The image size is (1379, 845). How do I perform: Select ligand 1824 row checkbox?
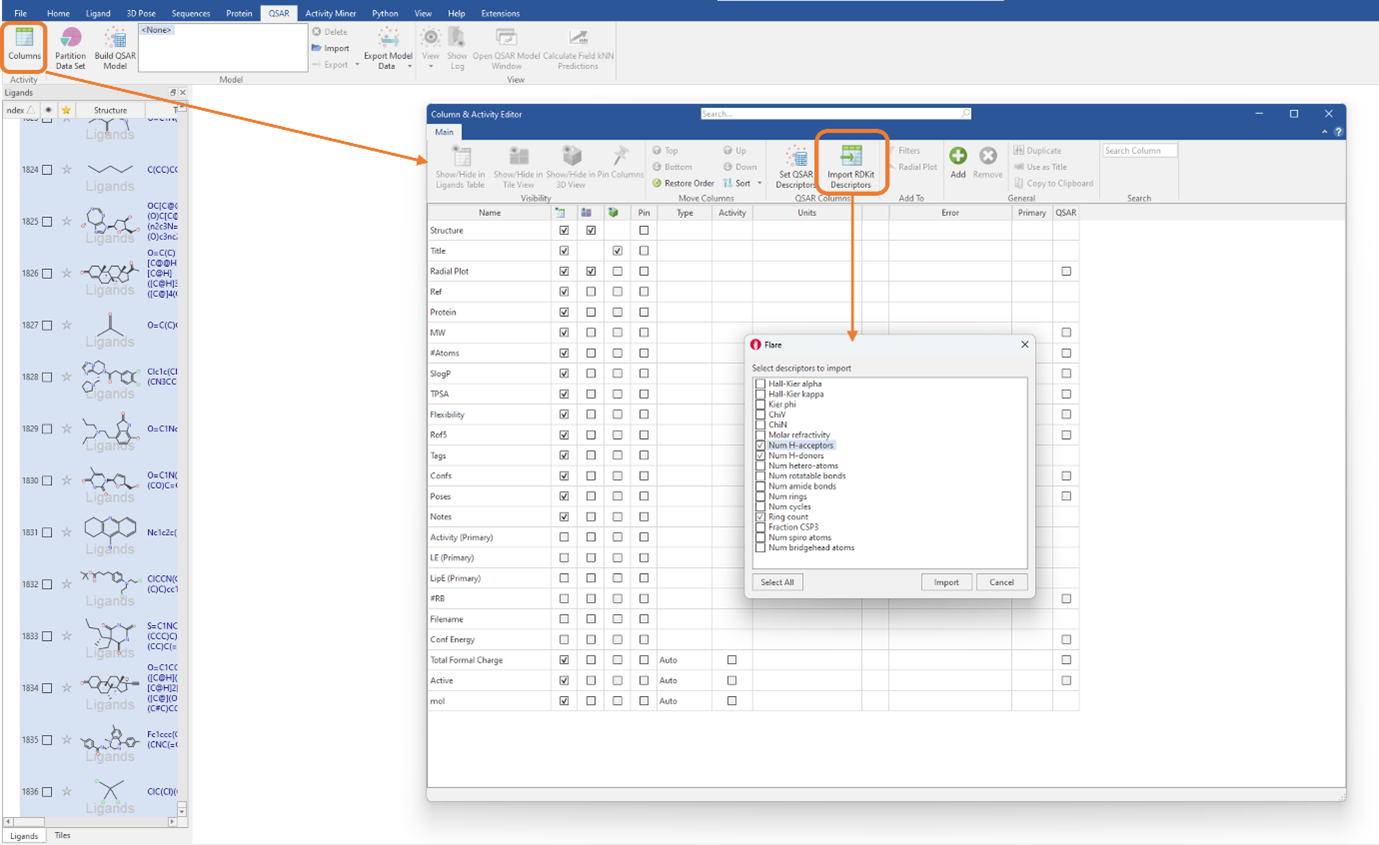pyautogui.click(x=47, y=170)
